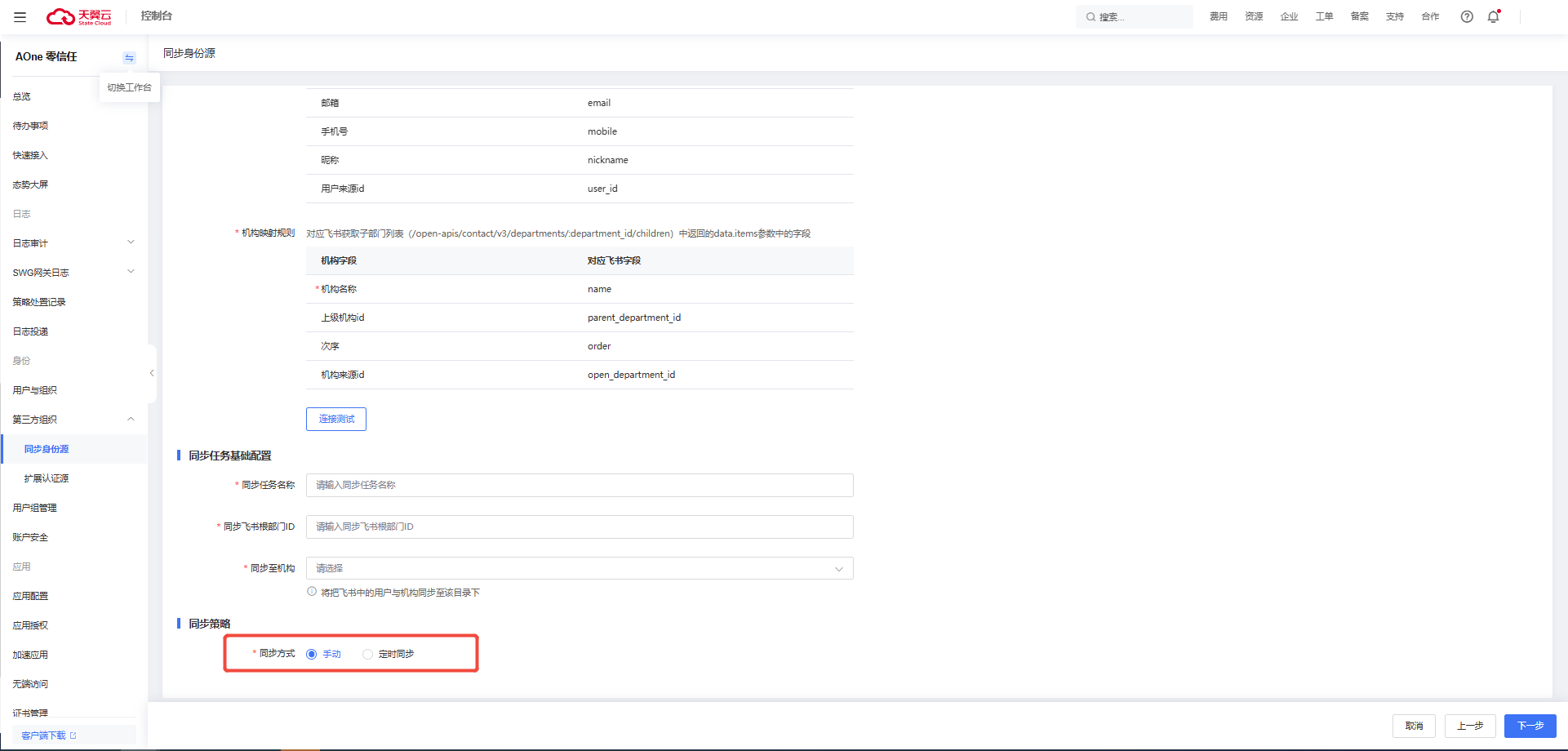The height and width of the screenshot is (751, 1568).
Task: Focus the 同步任务名称 input field
Action: pyautogui.click(x=580, y=485)
